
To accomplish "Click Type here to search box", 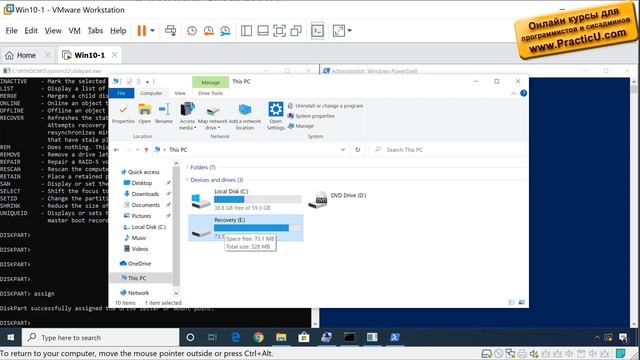I will pos(101,338).
